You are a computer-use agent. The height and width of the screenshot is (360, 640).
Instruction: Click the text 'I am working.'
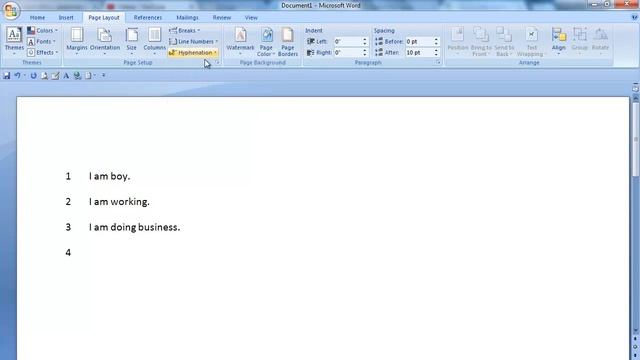coord(119,202)
